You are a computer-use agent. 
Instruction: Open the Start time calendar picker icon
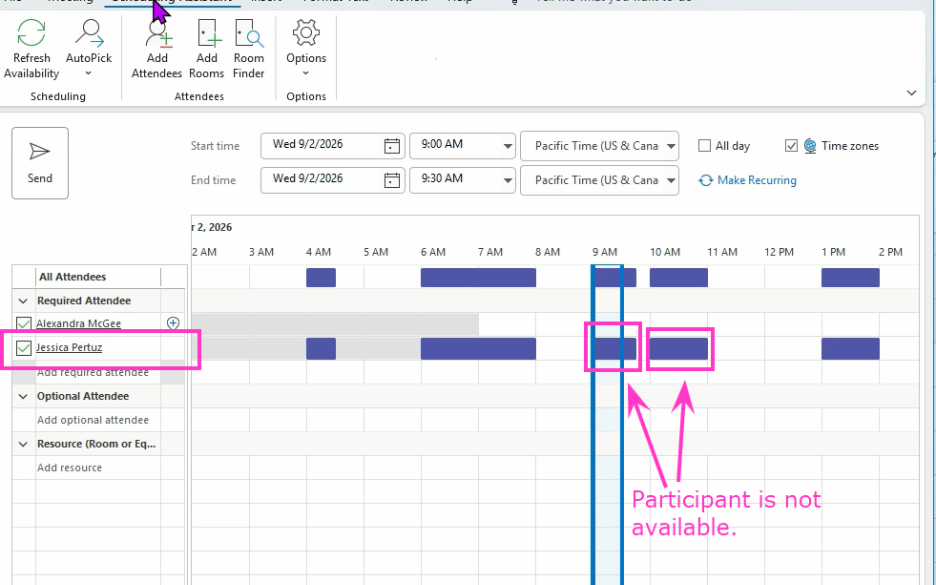pos(392,146)
